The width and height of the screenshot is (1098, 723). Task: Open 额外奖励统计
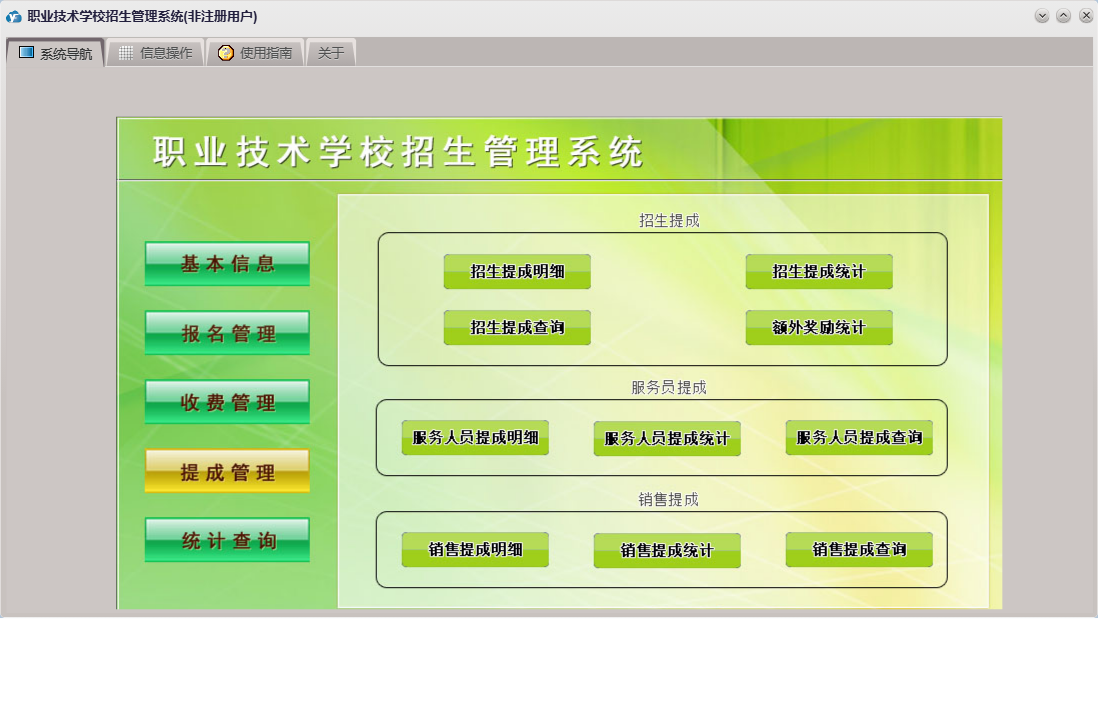tap(819, 328)
